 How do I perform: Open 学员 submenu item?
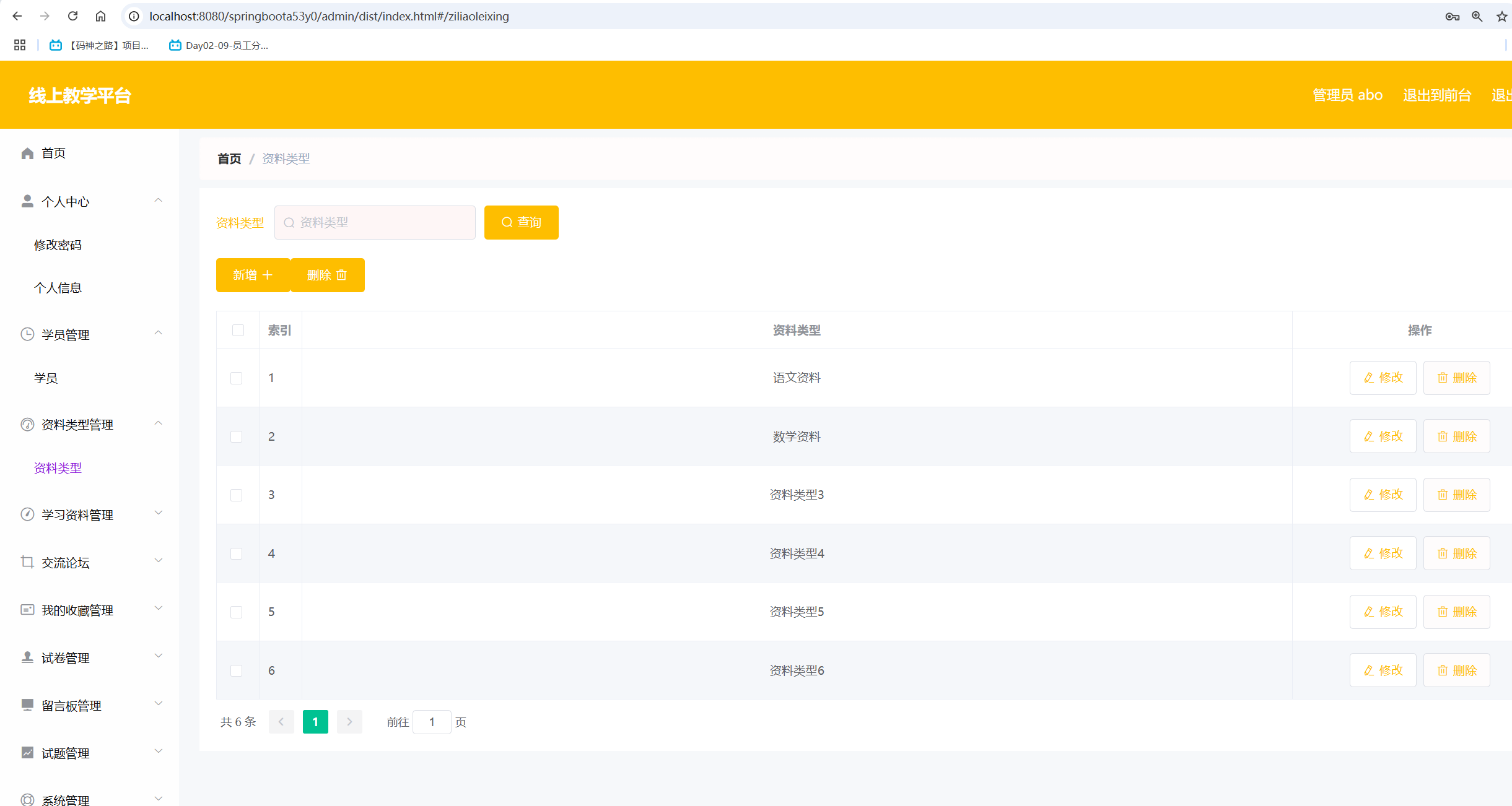pos(46,378)
